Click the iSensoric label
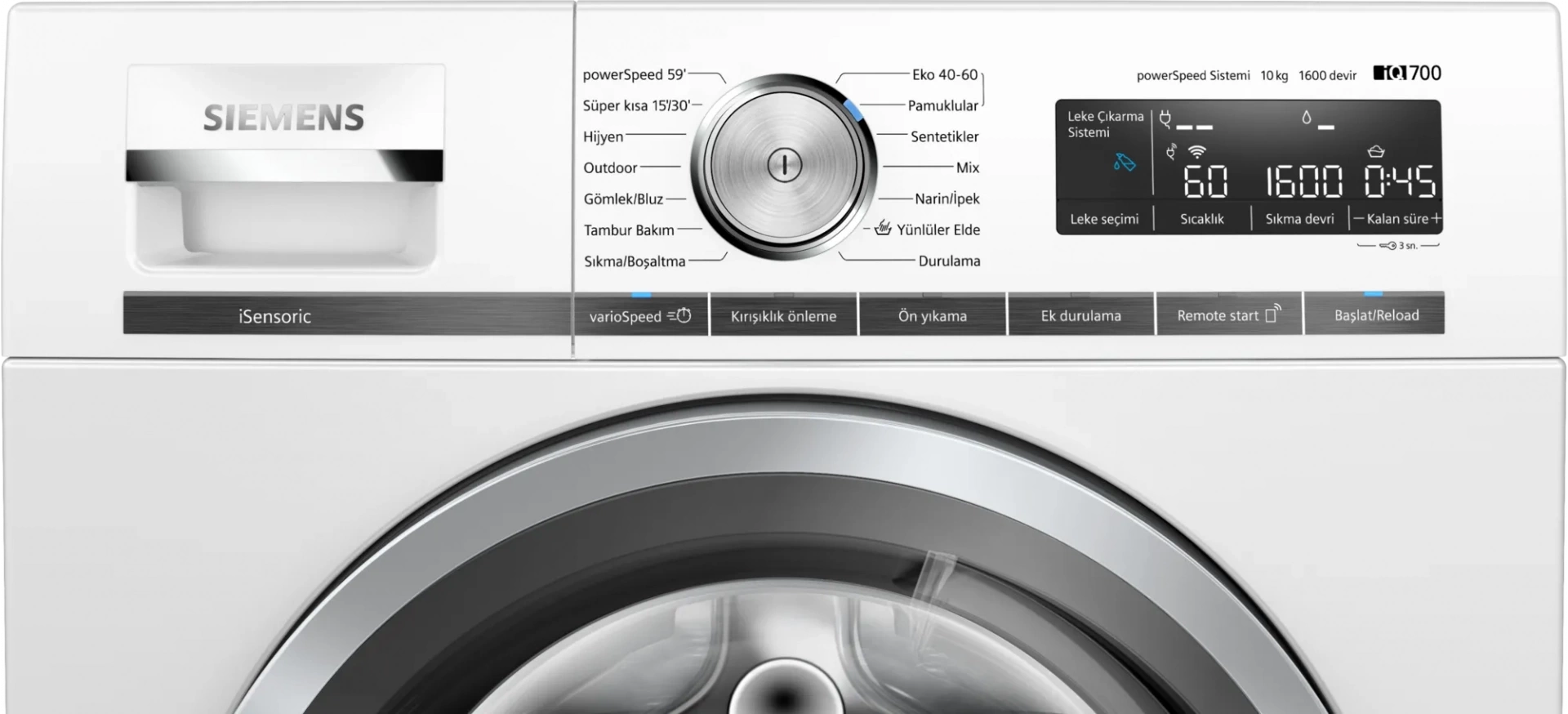 click(274, 316)
